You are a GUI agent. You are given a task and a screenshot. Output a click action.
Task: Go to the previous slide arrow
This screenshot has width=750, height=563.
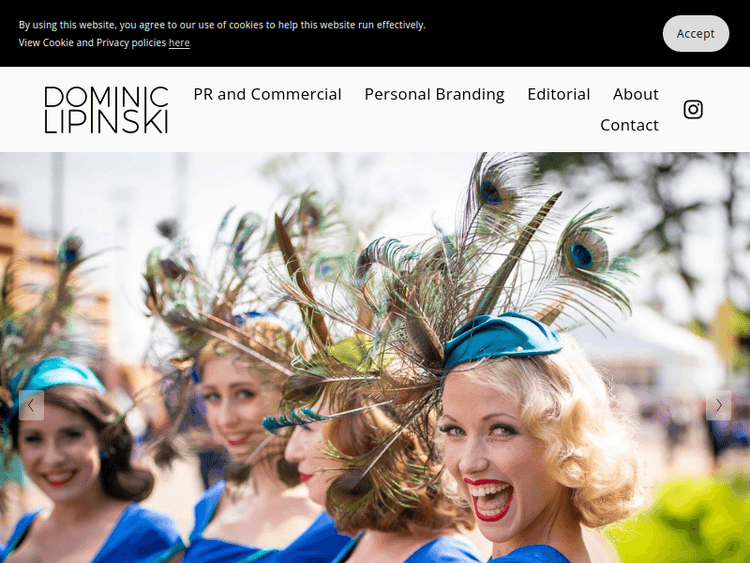(31, 405)
